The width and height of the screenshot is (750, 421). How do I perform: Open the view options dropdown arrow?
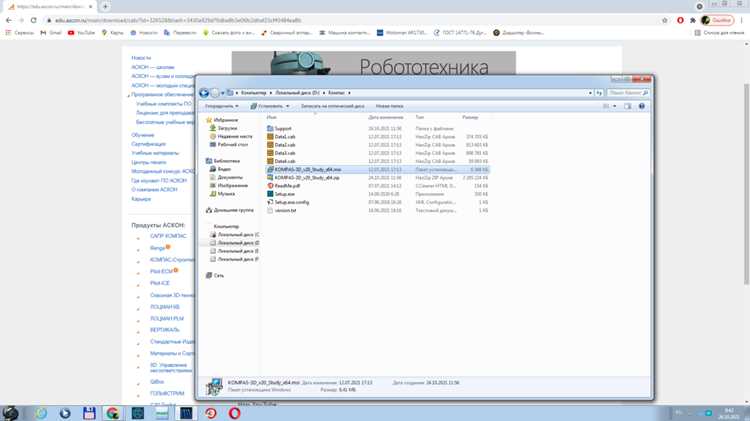615,106
